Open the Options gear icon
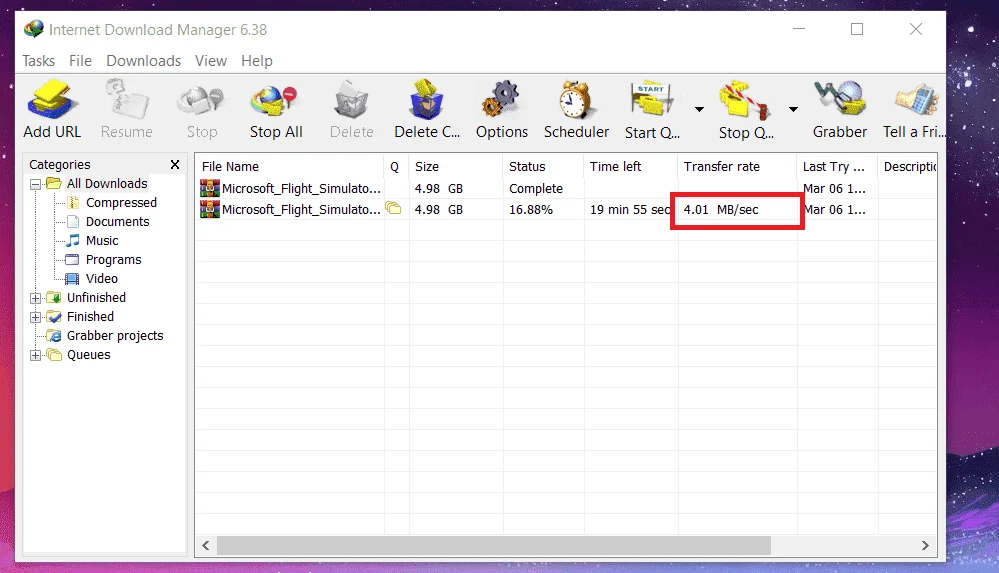999x573 pixels. pos(501,99)
